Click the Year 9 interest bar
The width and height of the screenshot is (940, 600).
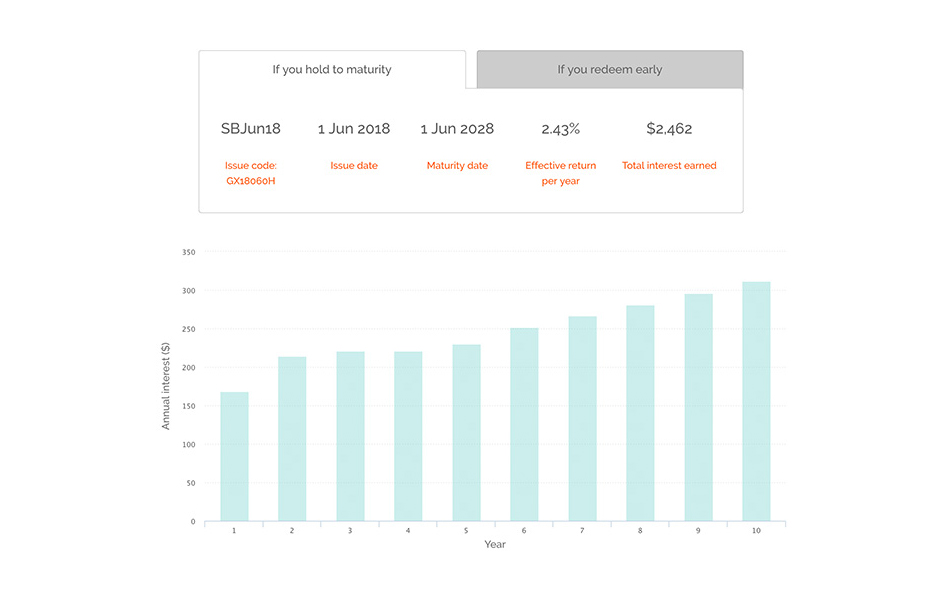[698, 408]
